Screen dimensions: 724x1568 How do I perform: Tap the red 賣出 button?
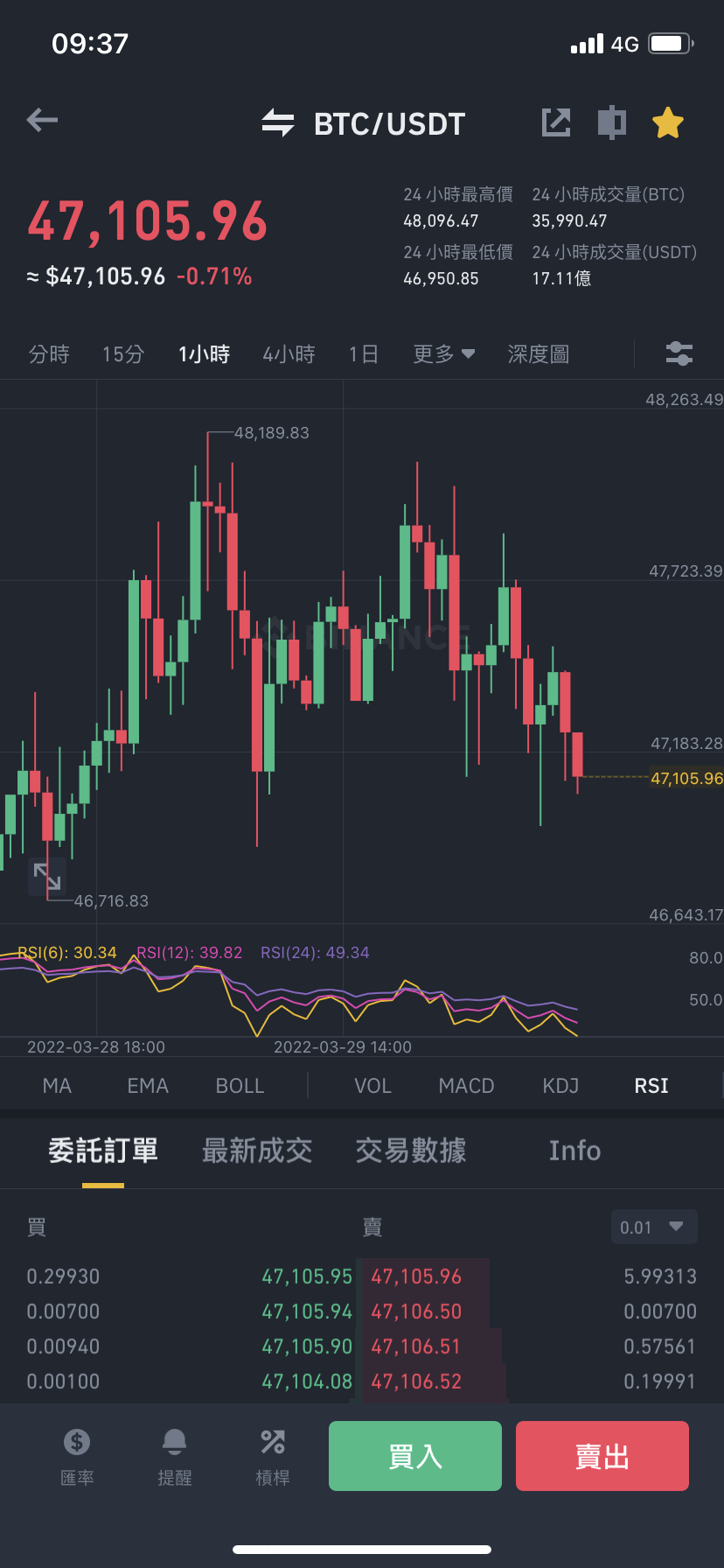point(602,1456)
